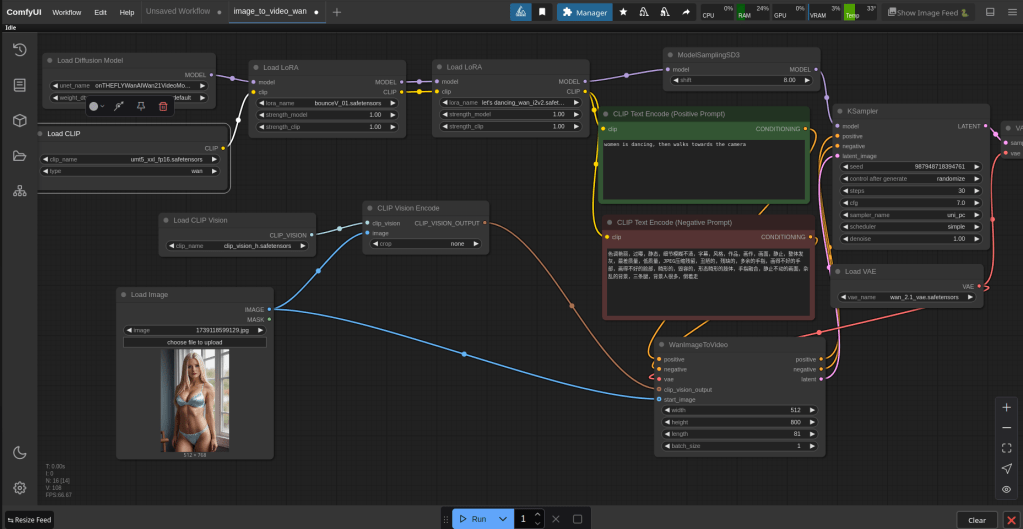Click the Manager button
This screenshot has width=1023, height=529.
(585, 13)
